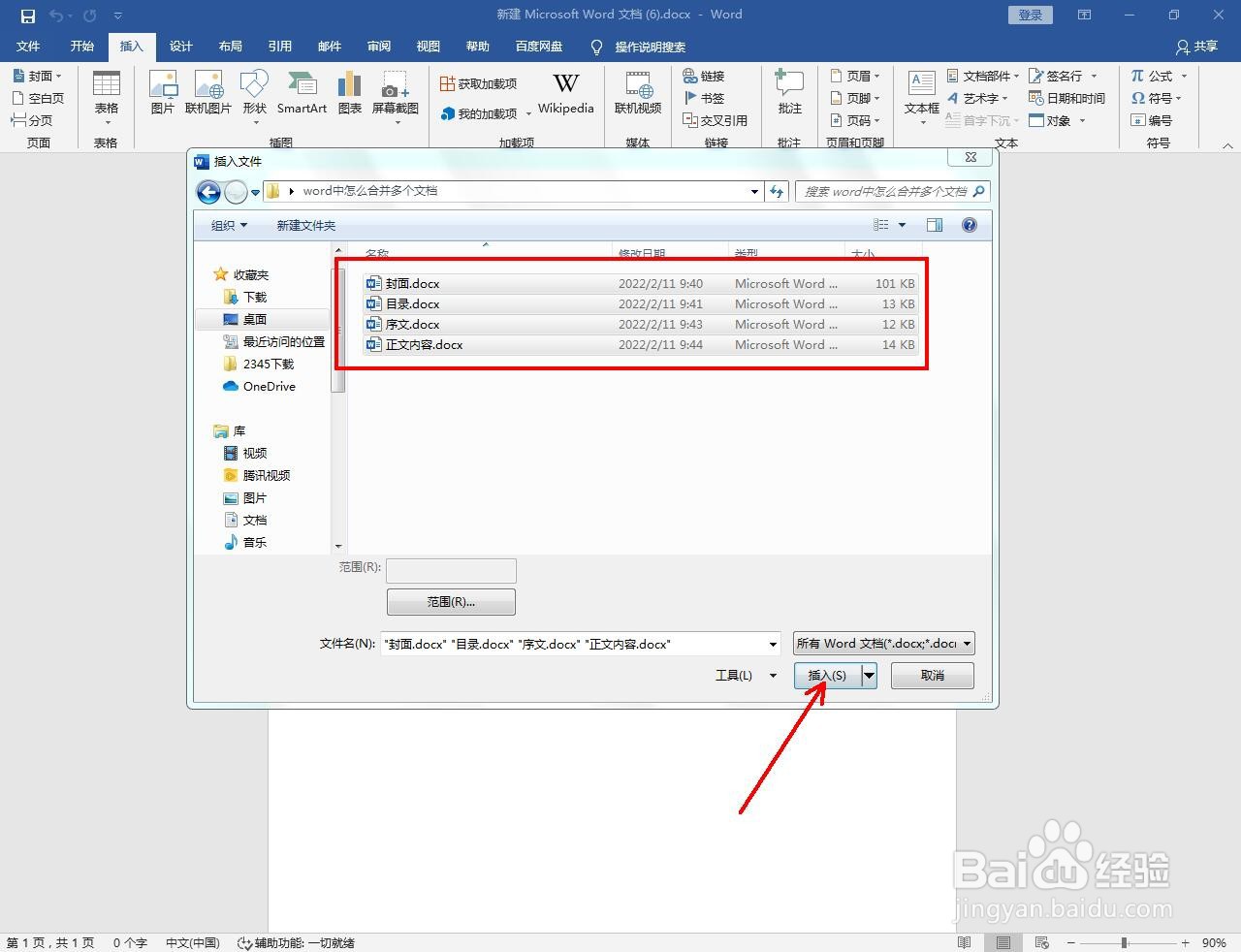Insert a hyperlink with 链接
The height and width of the screenshot is (952, 1241).
point(704,76)
